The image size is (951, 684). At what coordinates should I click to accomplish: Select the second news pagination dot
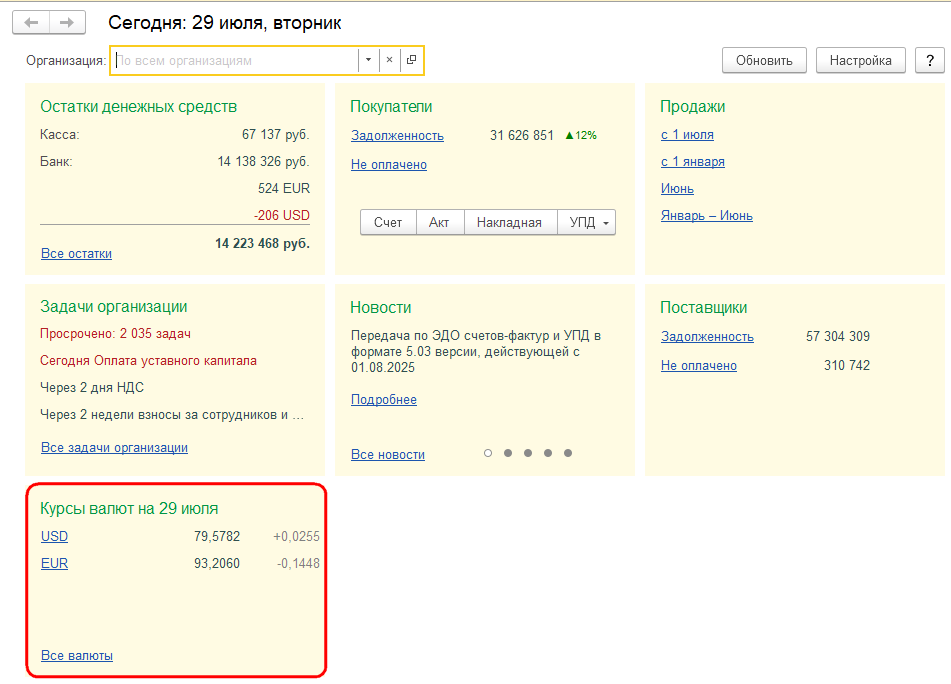508,453
